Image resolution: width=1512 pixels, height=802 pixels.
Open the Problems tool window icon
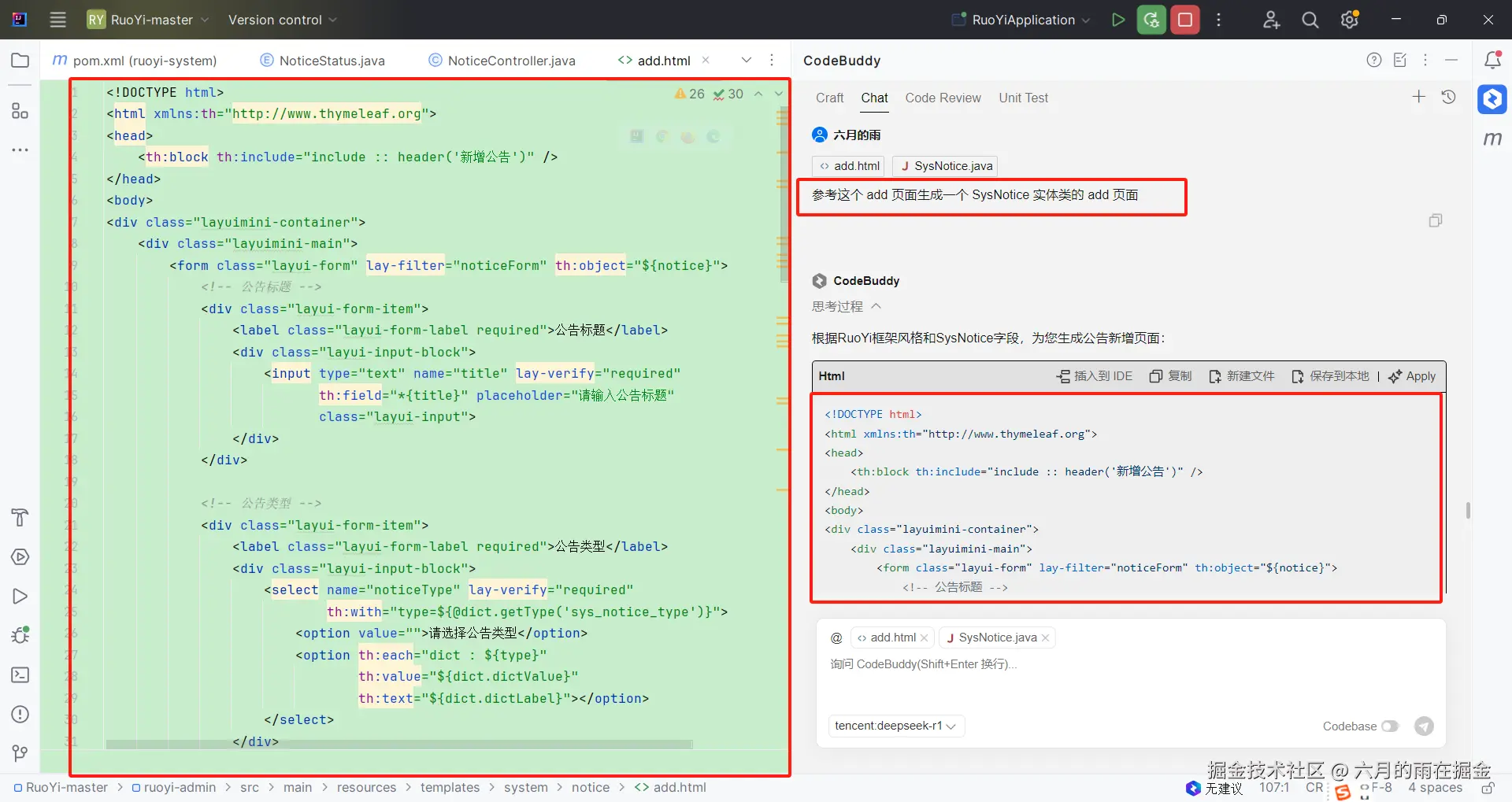20,714
